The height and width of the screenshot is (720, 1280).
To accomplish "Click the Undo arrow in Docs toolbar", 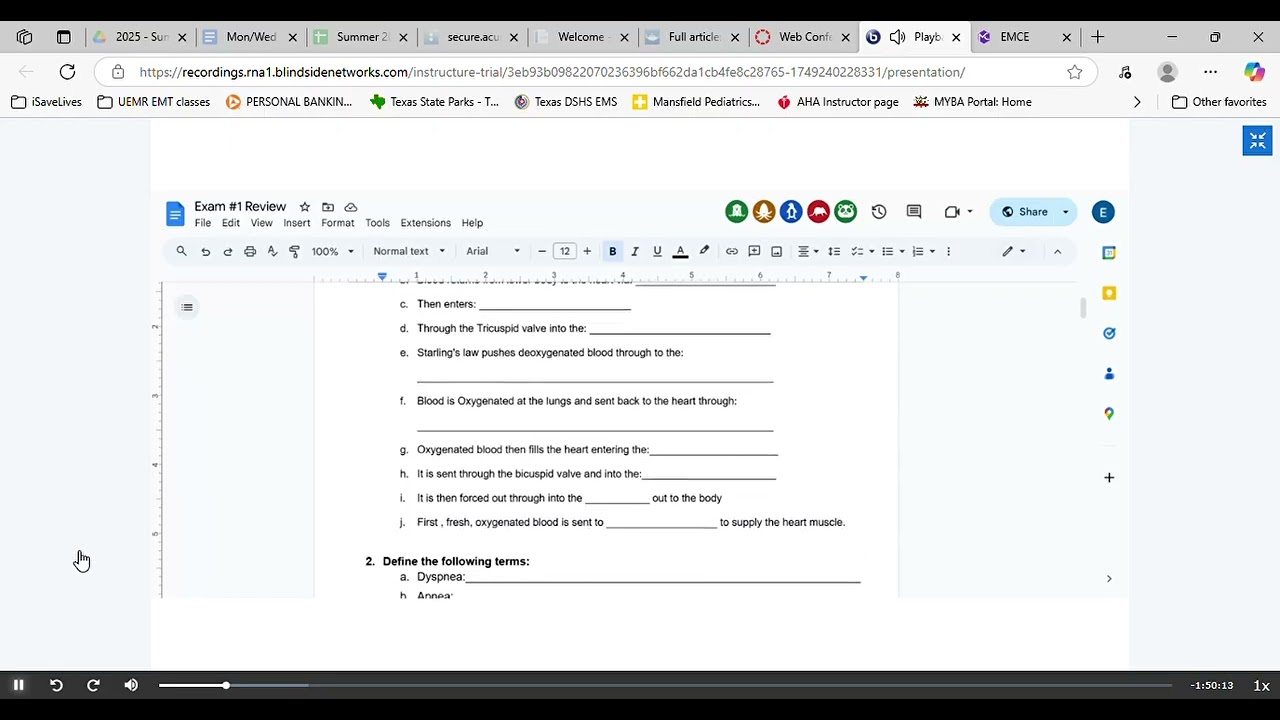I will click(x=206, y=251).
